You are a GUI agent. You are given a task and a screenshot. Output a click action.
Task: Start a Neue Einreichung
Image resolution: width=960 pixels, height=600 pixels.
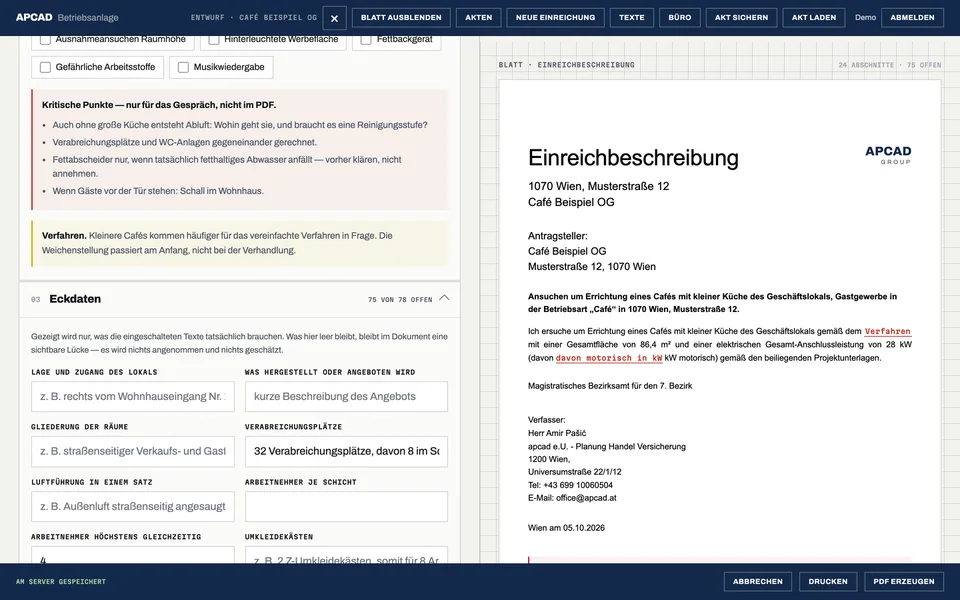[x=555, y=18]
